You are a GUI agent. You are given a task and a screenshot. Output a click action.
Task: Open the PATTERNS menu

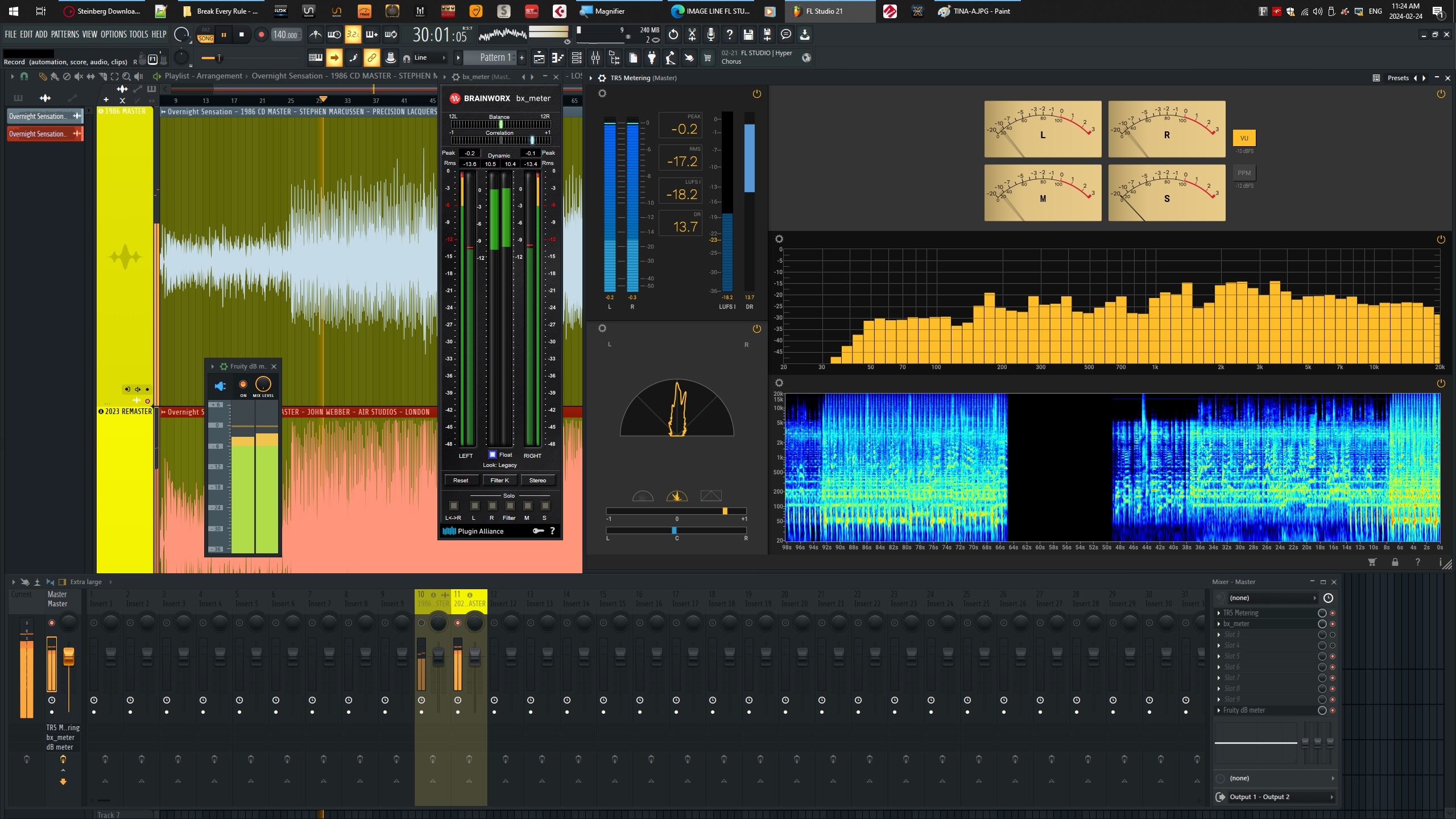coord(65,35)
